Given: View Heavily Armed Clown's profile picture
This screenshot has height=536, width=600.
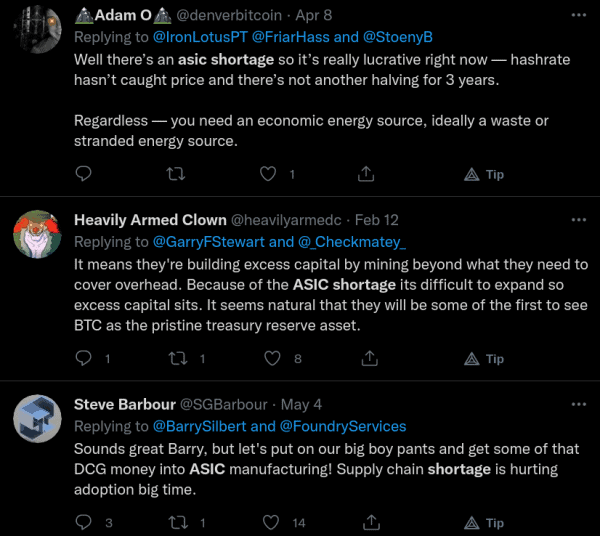Looking at the screenshot, I should pyautogui.click(x=38, y=234).
